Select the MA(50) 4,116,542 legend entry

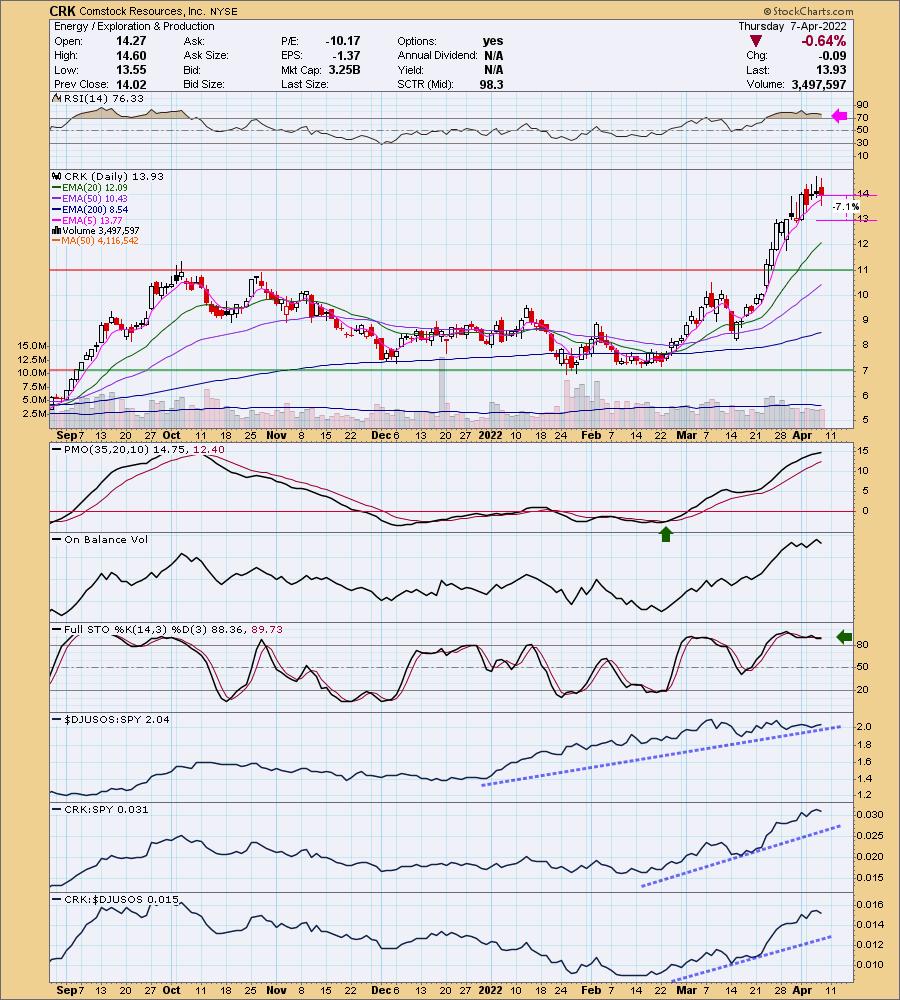[100, 240]
